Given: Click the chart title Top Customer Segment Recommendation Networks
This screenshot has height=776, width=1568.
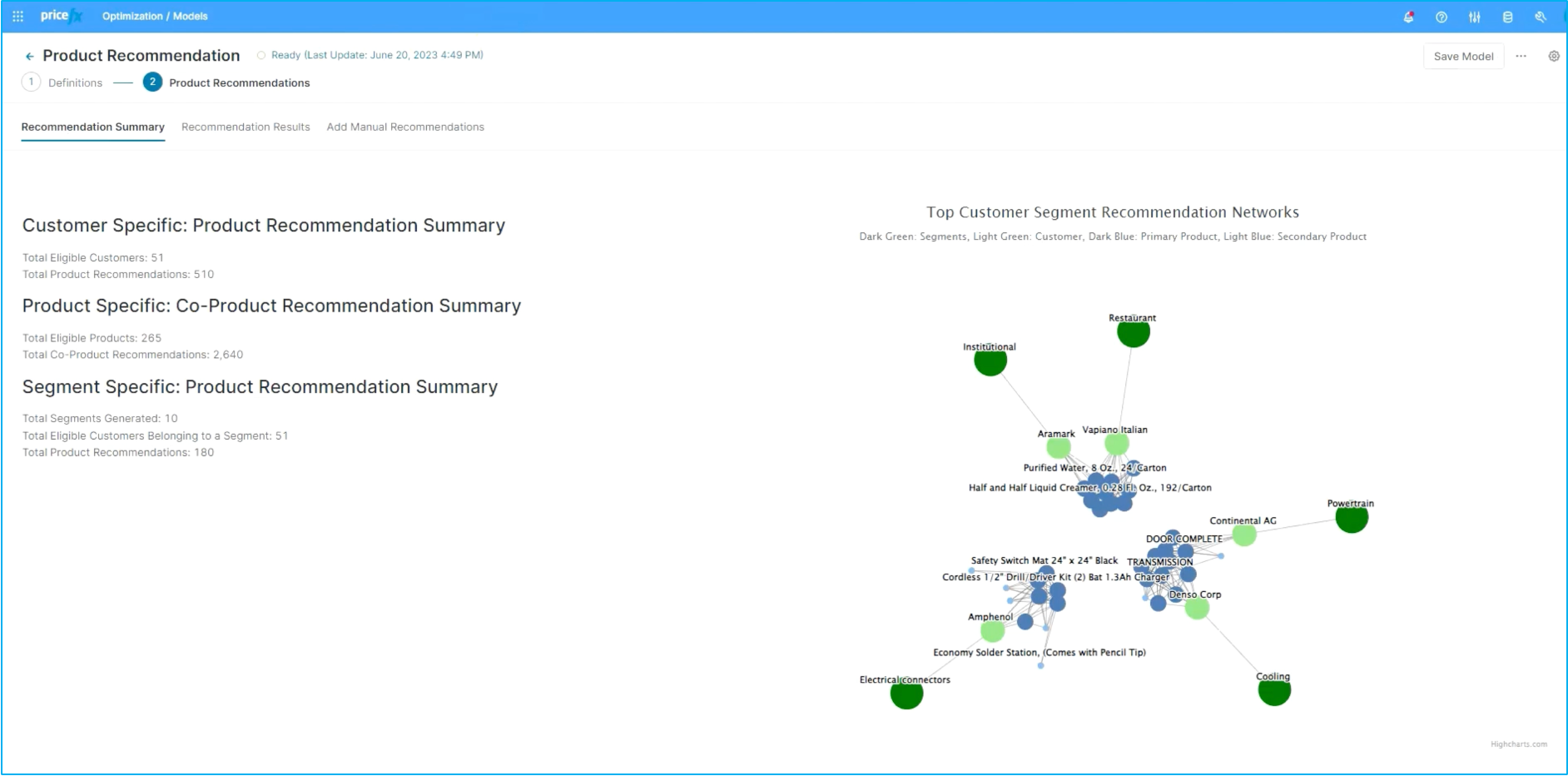Looking at the screenshot, I should pyautogui.click(x=1113, y=212).
